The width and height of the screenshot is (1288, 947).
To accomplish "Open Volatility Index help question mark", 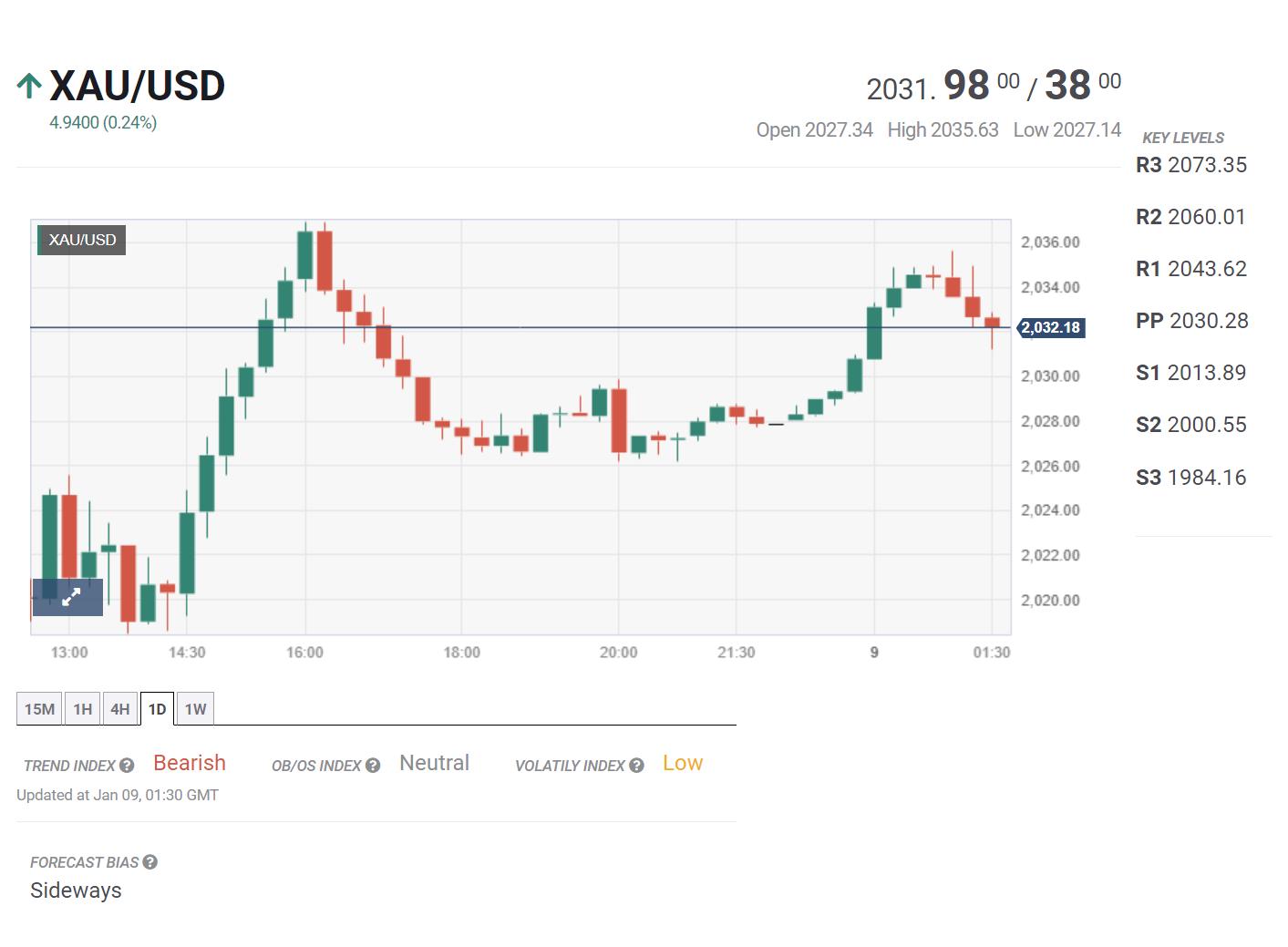I will coord(636,766).
